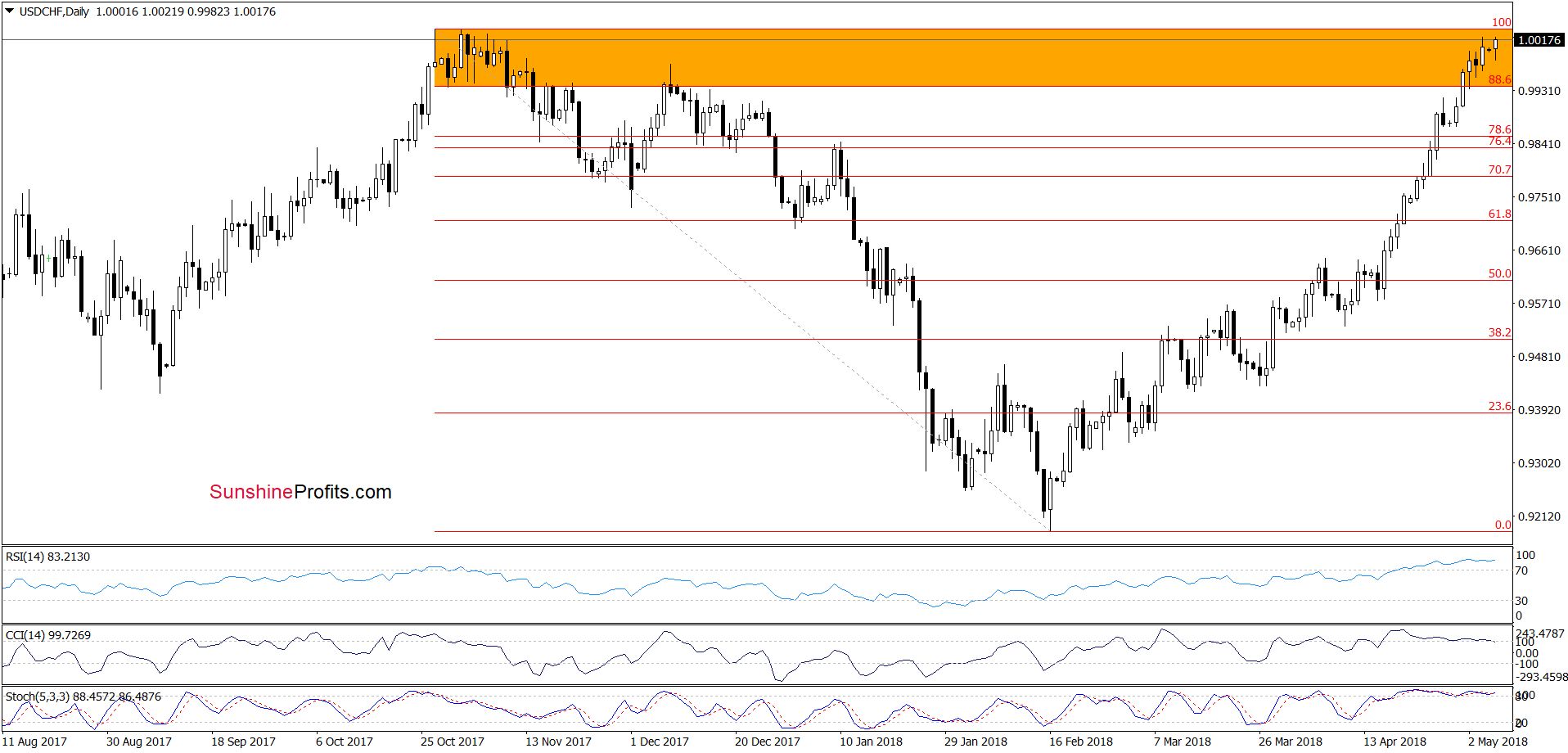
Task: Click the 61.8 Fibonacci level label
Action: [1499, 214]
